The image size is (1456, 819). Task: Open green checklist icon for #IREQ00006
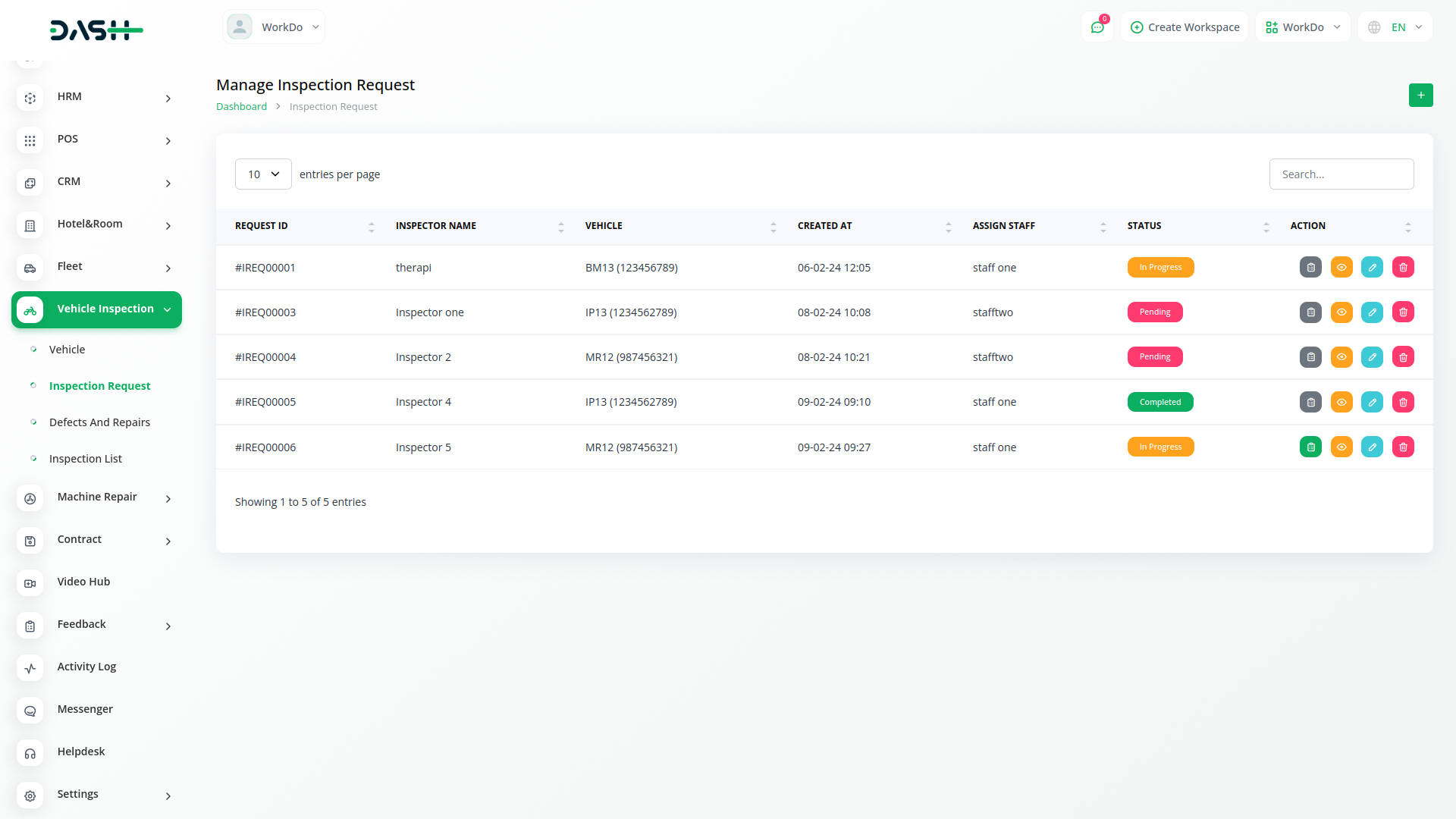[x=1310, y=447]
